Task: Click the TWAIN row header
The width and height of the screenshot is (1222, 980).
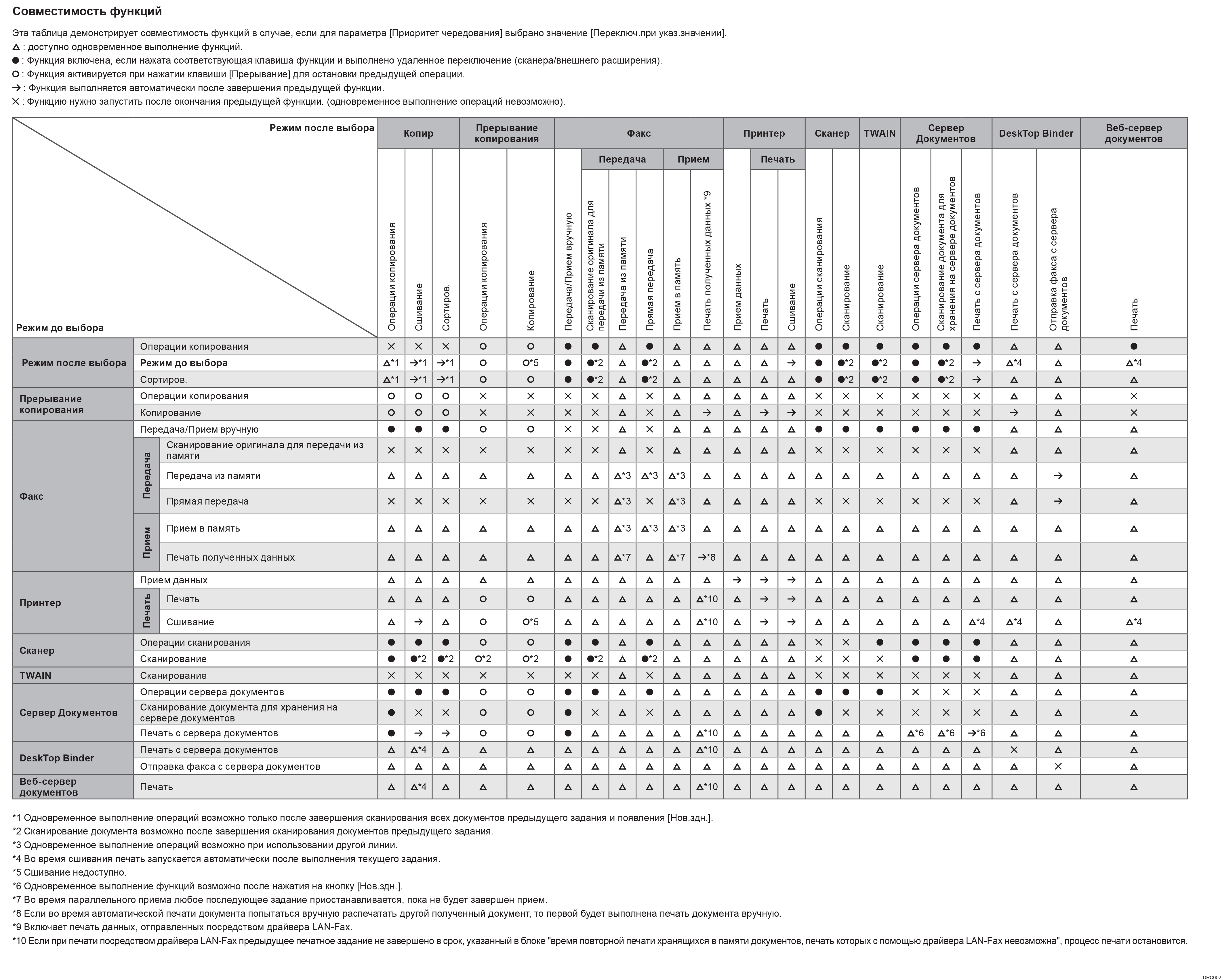Action: 35,675
